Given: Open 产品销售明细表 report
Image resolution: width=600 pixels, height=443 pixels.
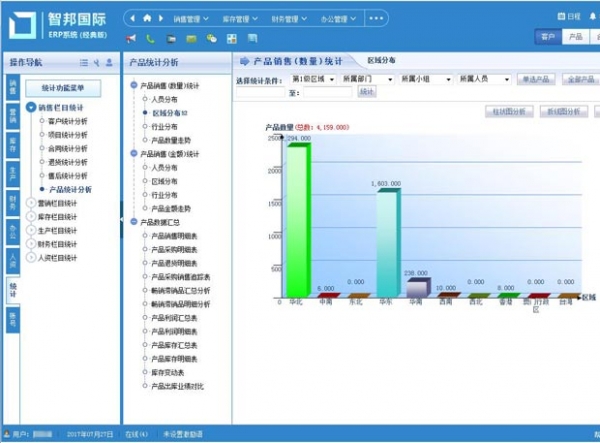Looking at the screenshot, I should 174,236.
